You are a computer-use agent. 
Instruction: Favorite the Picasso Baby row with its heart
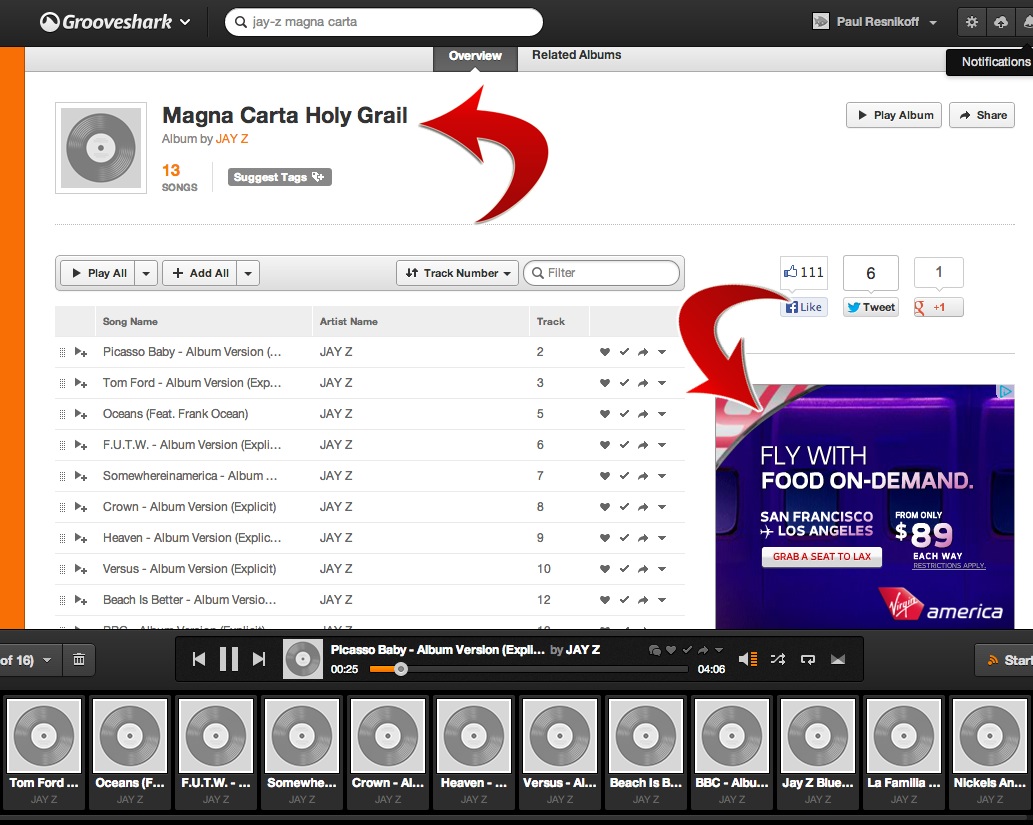(x=605, y=352)
